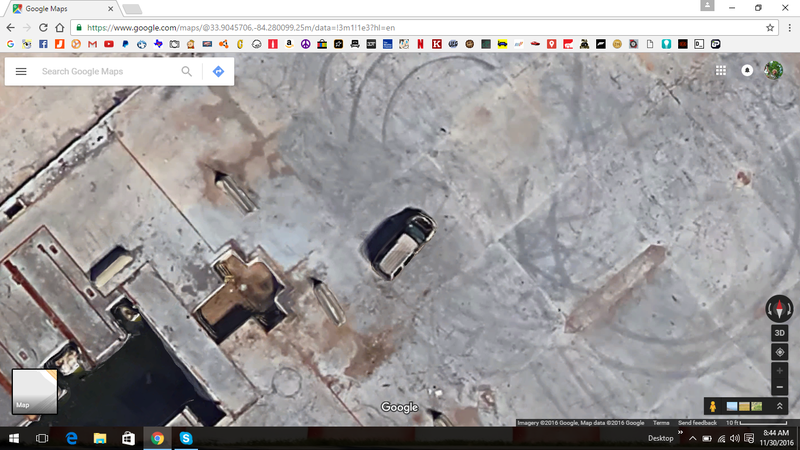Open the Google Maps hamburger menu

click(21, 71)
